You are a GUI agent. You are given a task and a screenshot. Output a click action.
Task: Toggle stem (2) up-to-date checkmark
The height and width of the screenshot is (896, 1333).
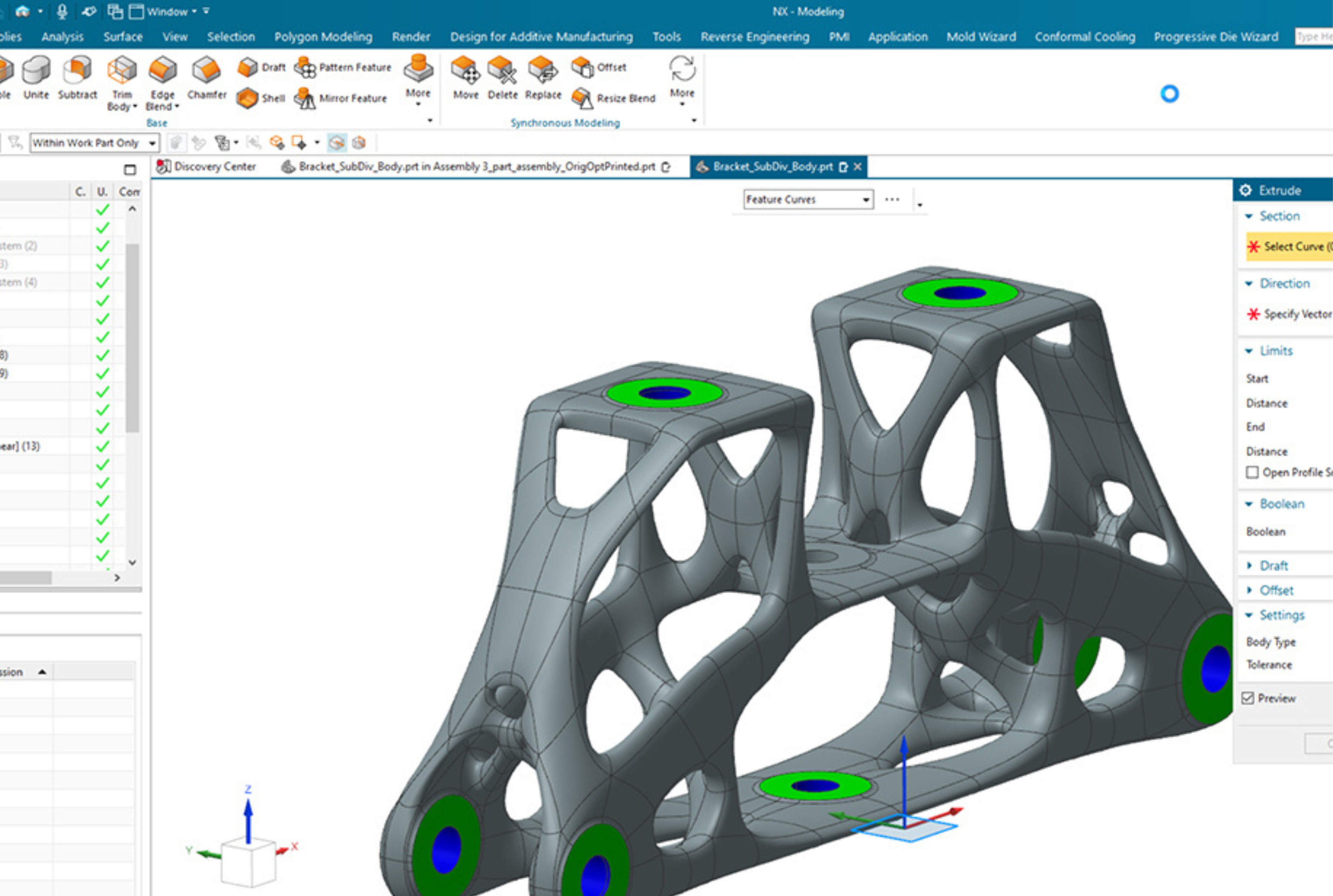(102, 246)
